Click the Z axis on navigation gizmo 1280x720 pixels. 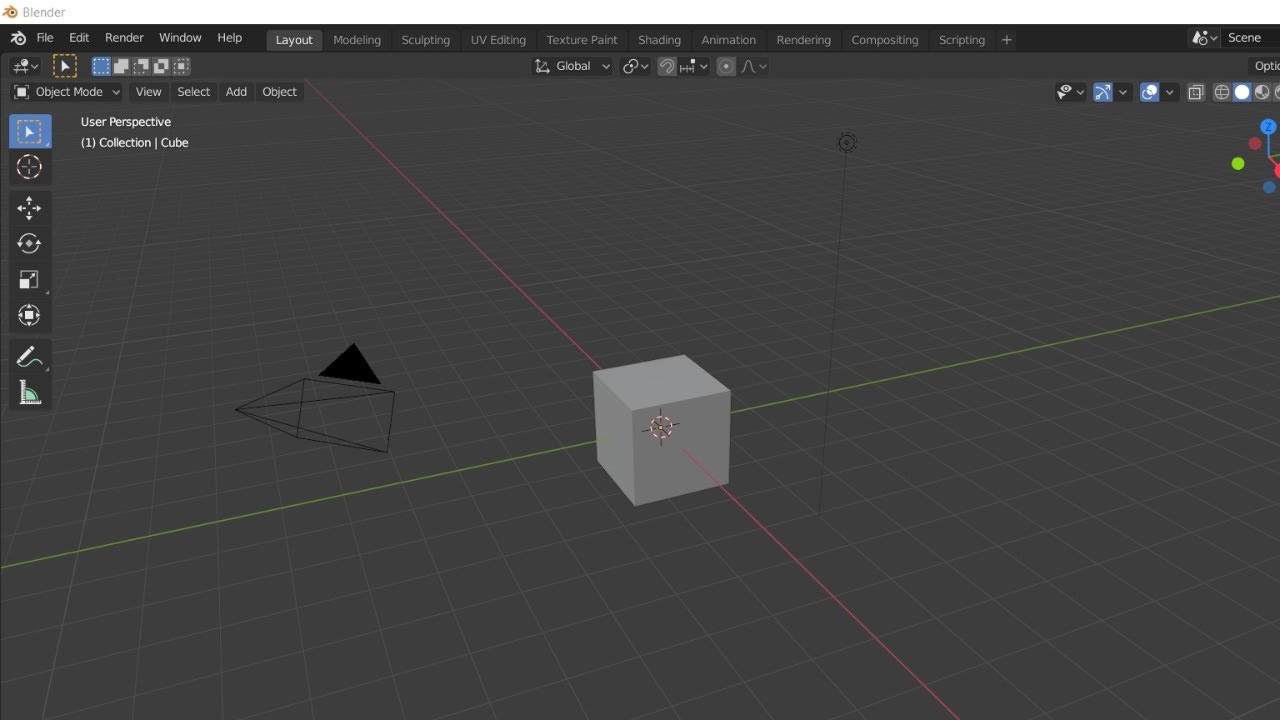point(1268,127)
